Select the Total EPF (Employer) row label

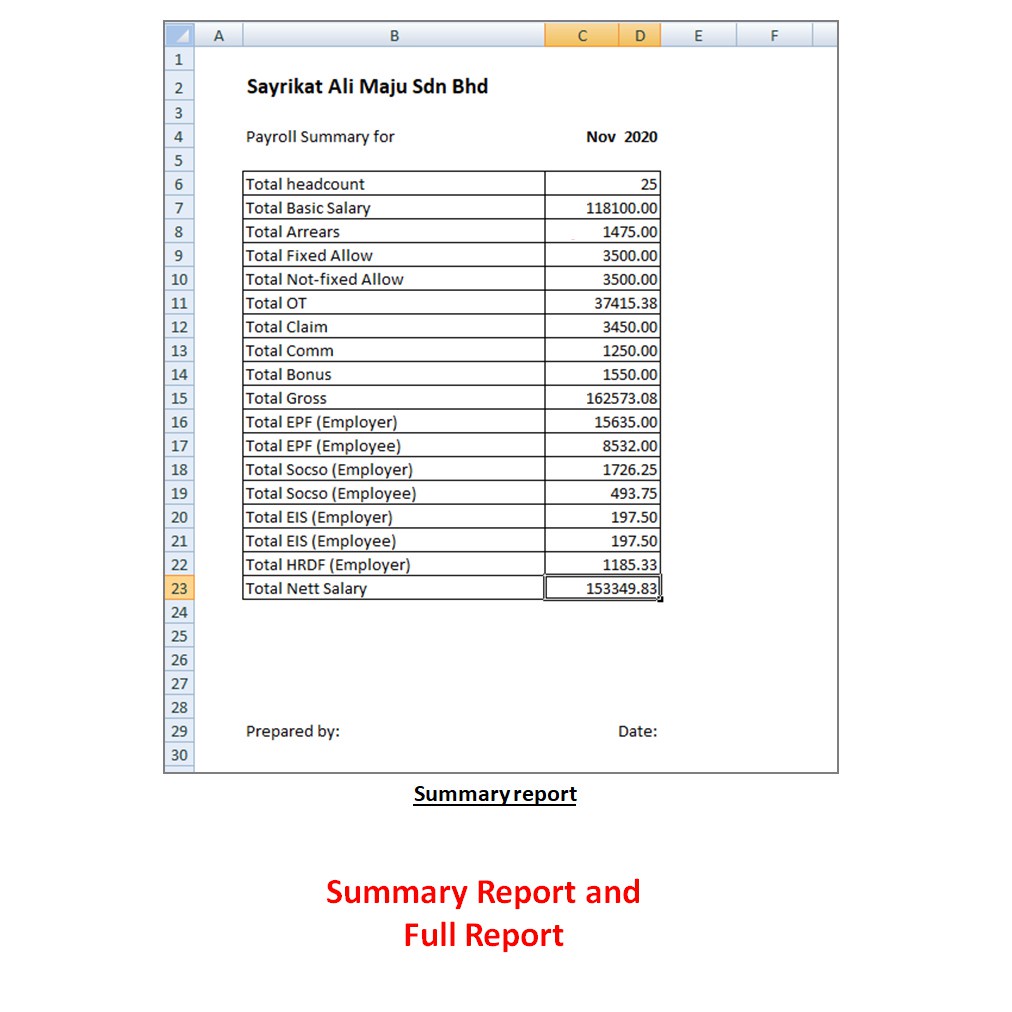point(320,422)
